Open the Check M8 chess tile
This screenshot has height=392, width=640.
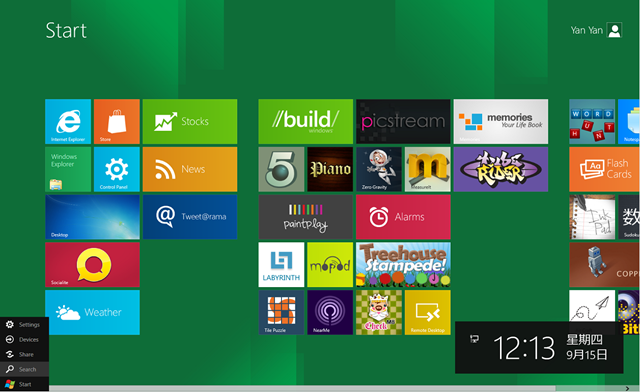[x=379, y=312]
